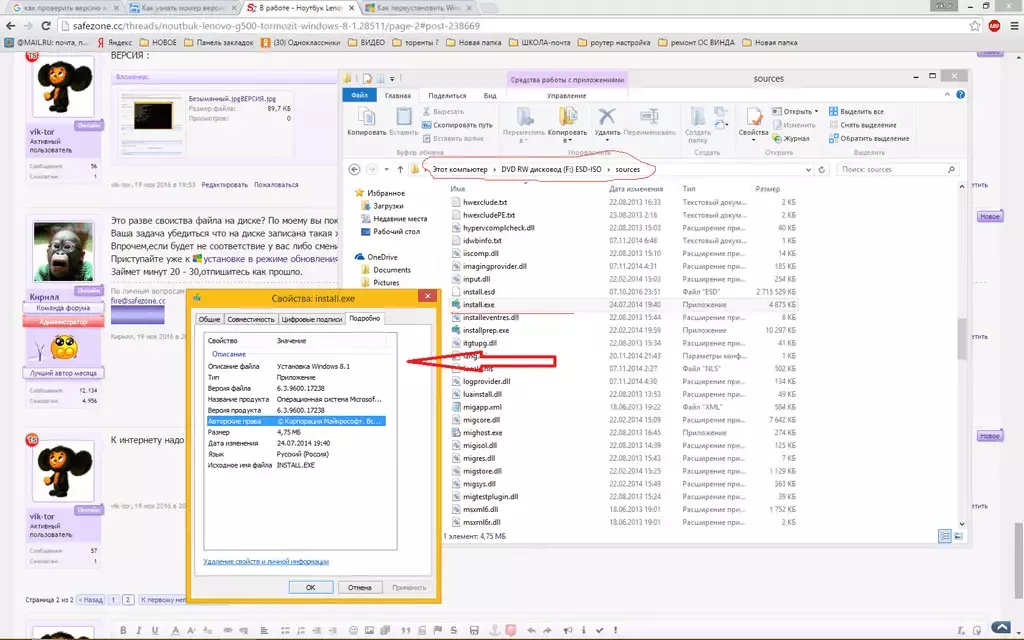Click the scroll-to-top arrow button
Image resolution: width=1024 pixels, height=640 pixels.
point(1001,628)
